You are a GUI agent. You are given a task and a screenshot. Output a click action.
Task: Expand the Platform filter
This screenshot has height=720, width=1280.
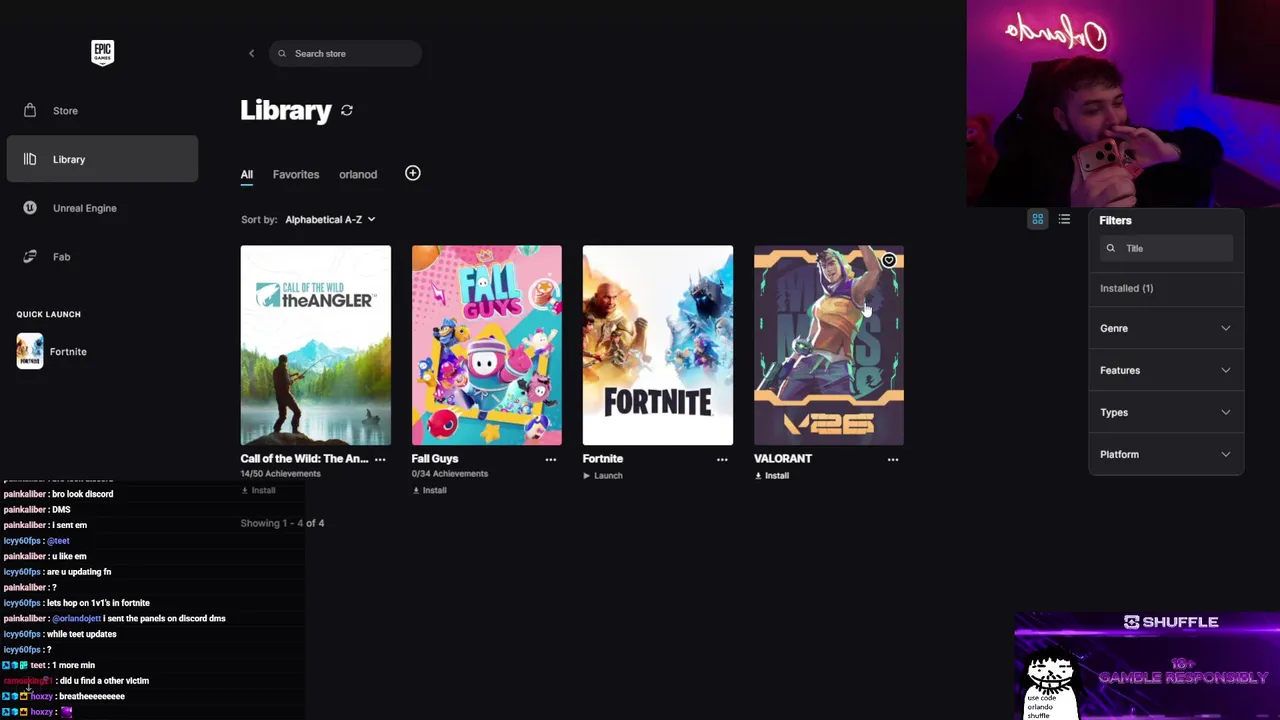click(1166, 454)
